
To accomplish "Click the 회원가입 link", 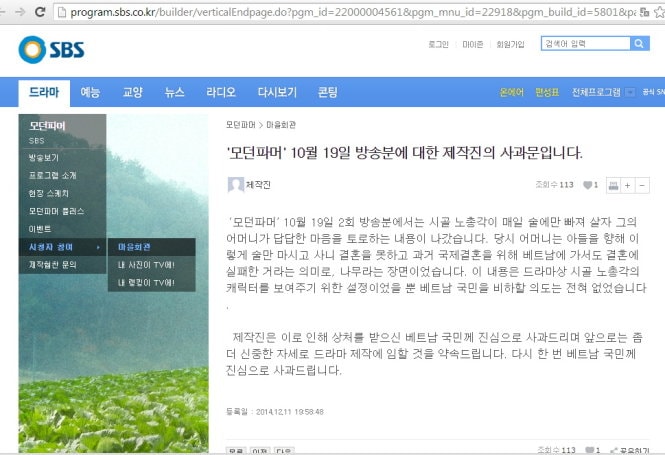I will point(511,44).
